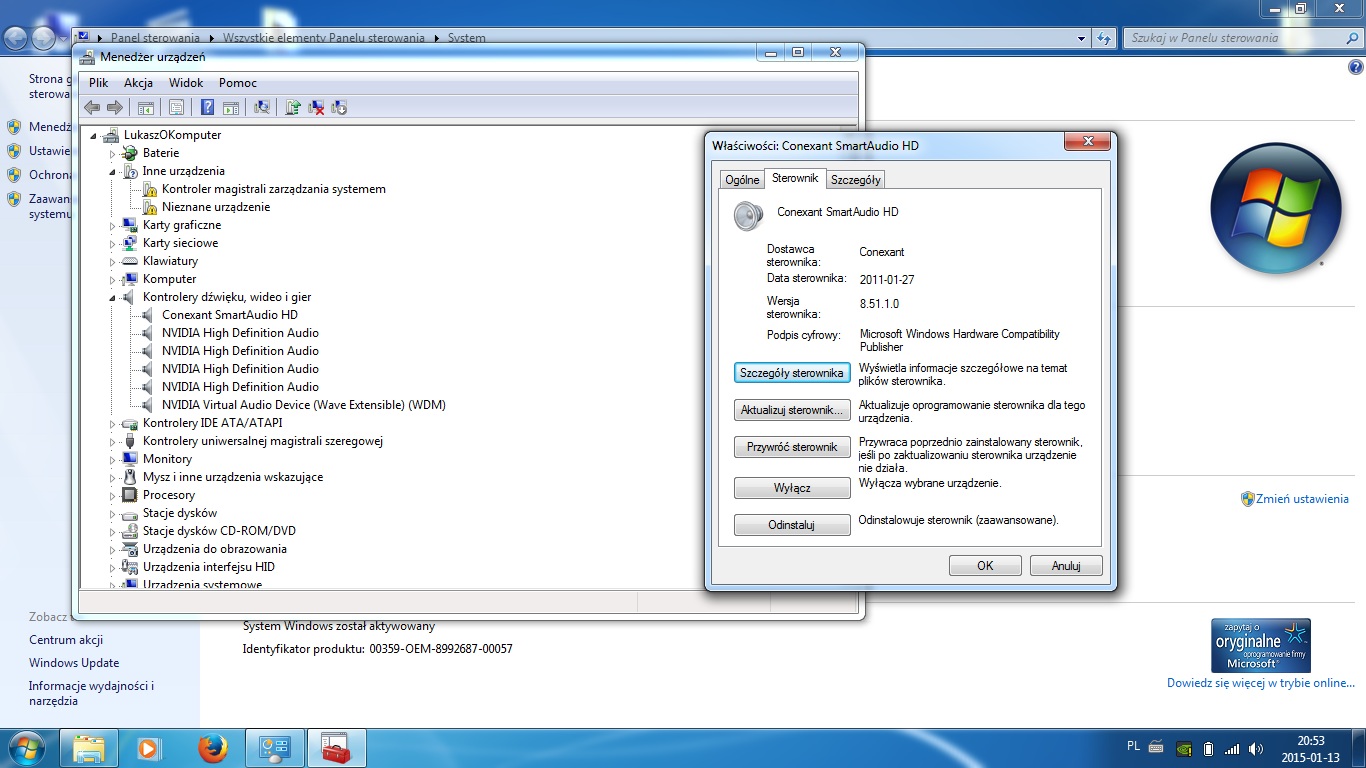Expand the Karty graficzne category
The image size is (1366, 768).
click(x=113, y=226)
